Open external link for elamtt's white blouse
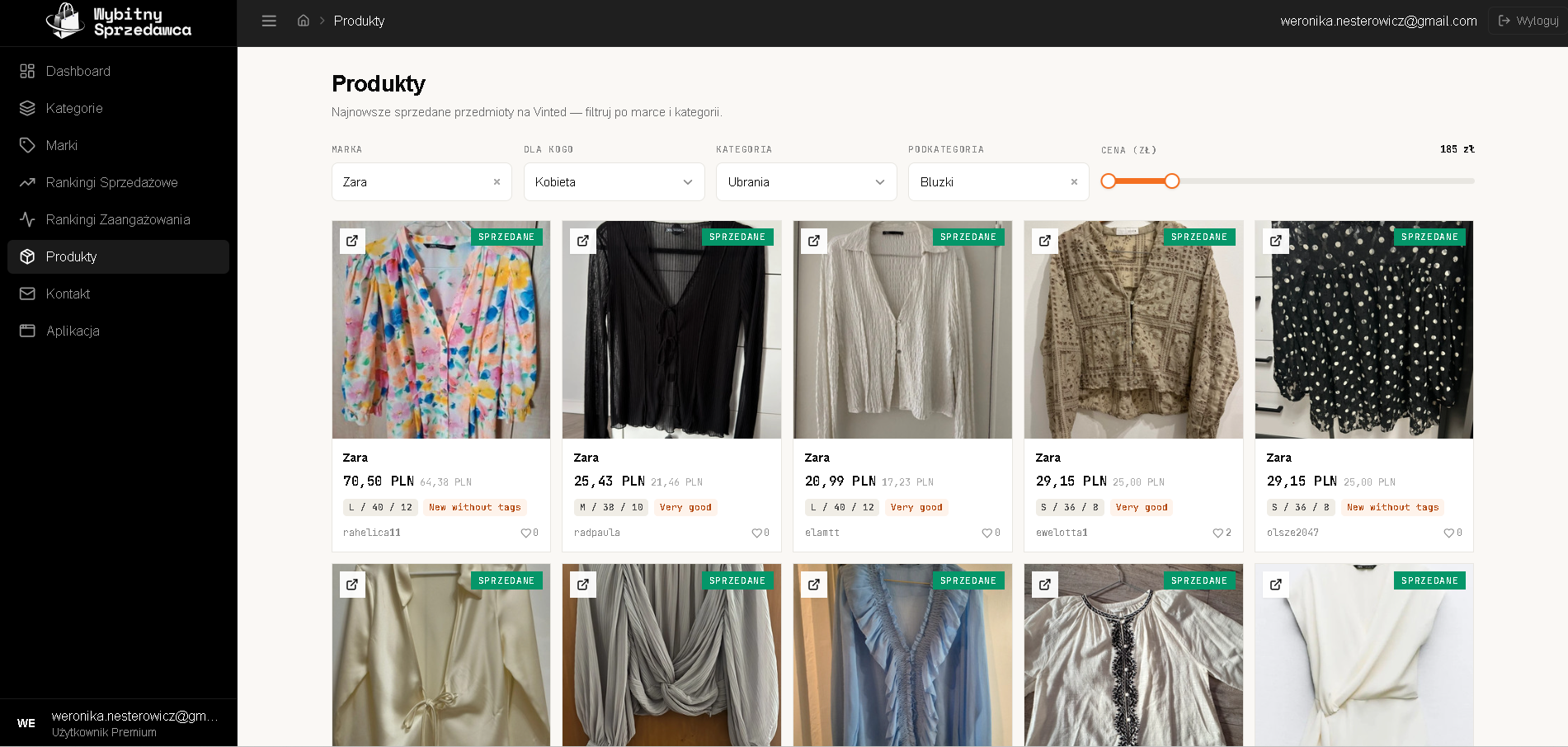Viewport: 1568px width, 747px height. point(814,241)
